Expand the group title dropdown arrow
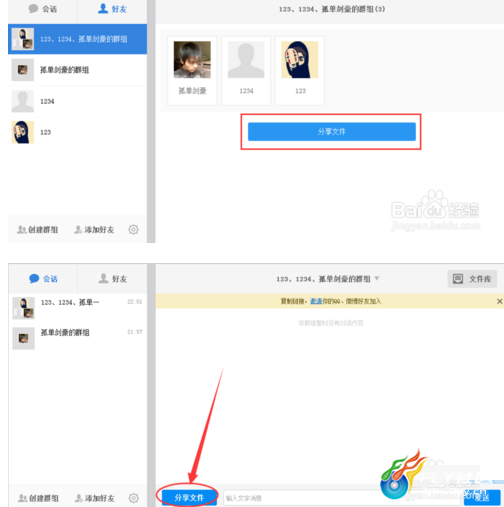 [377, 278]
